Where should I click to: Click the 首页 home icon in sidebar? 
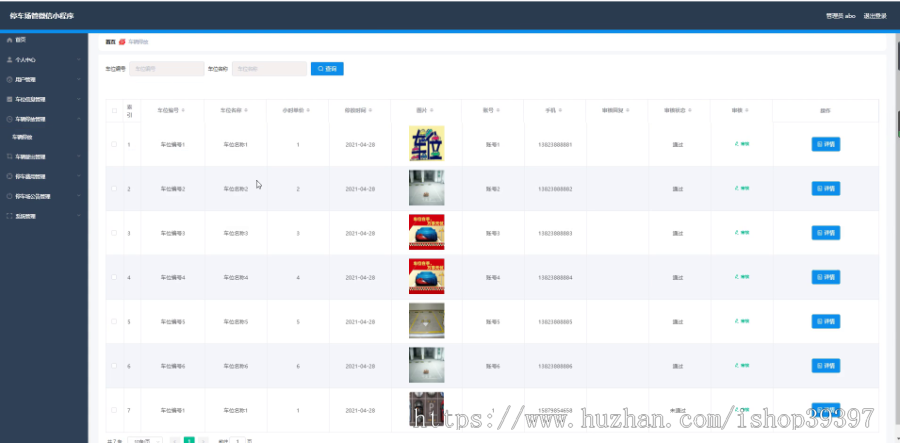click(9, 40)
